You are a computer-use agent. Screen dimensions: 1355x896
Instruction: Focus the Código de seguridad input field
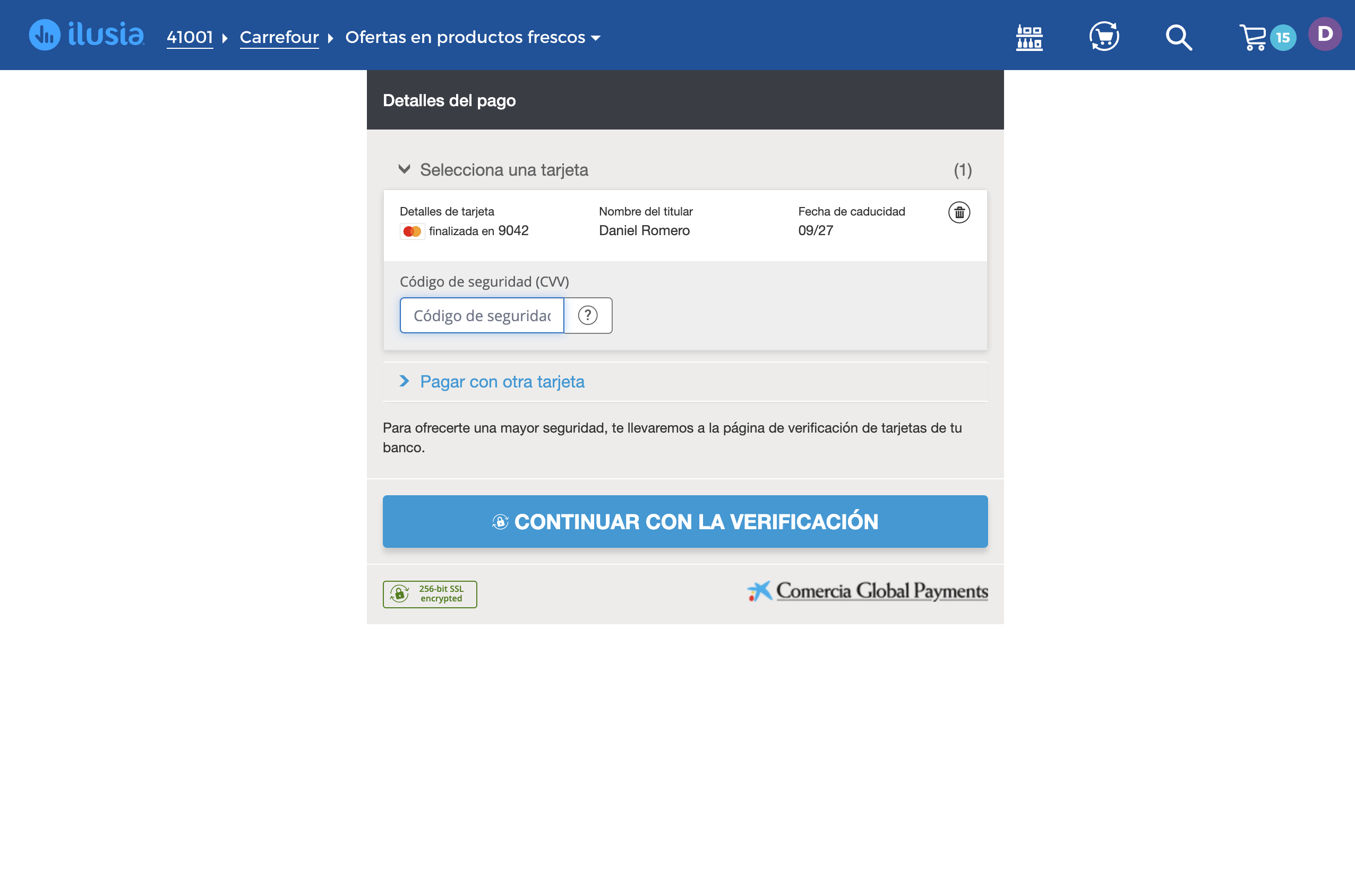[x=482, y=315]
